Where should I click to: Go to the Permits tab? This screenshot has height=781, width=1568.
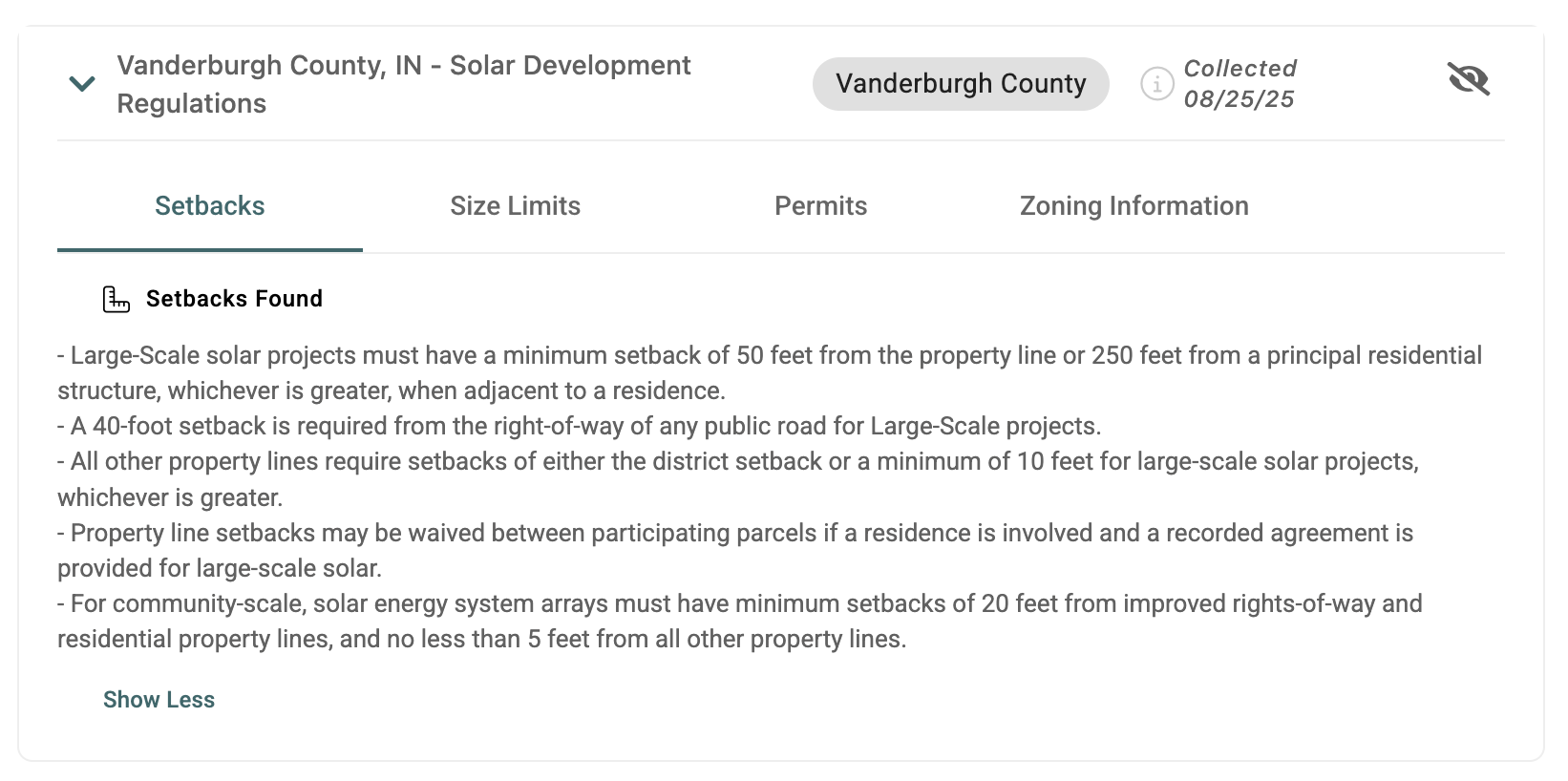pyautogui.click(x=820, y=206)
